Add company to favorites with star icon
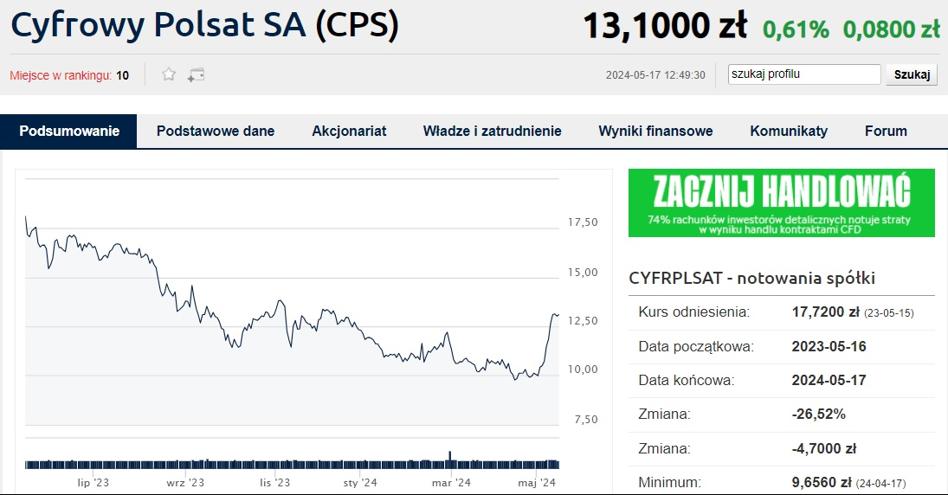Viewport: 948px width, 495px height. [169, 75]
